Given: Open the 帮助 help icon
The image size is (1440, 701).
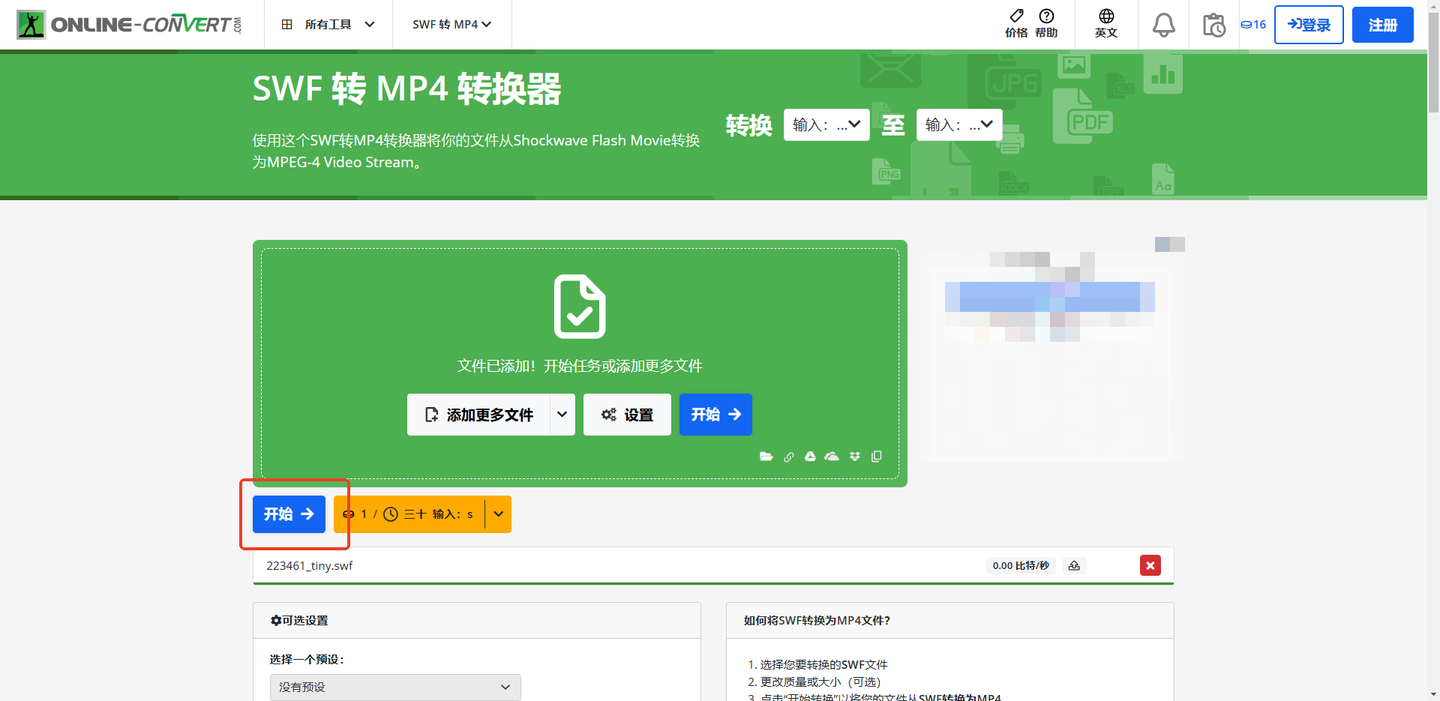Looking at the screenshot, I should point(1046,23).
